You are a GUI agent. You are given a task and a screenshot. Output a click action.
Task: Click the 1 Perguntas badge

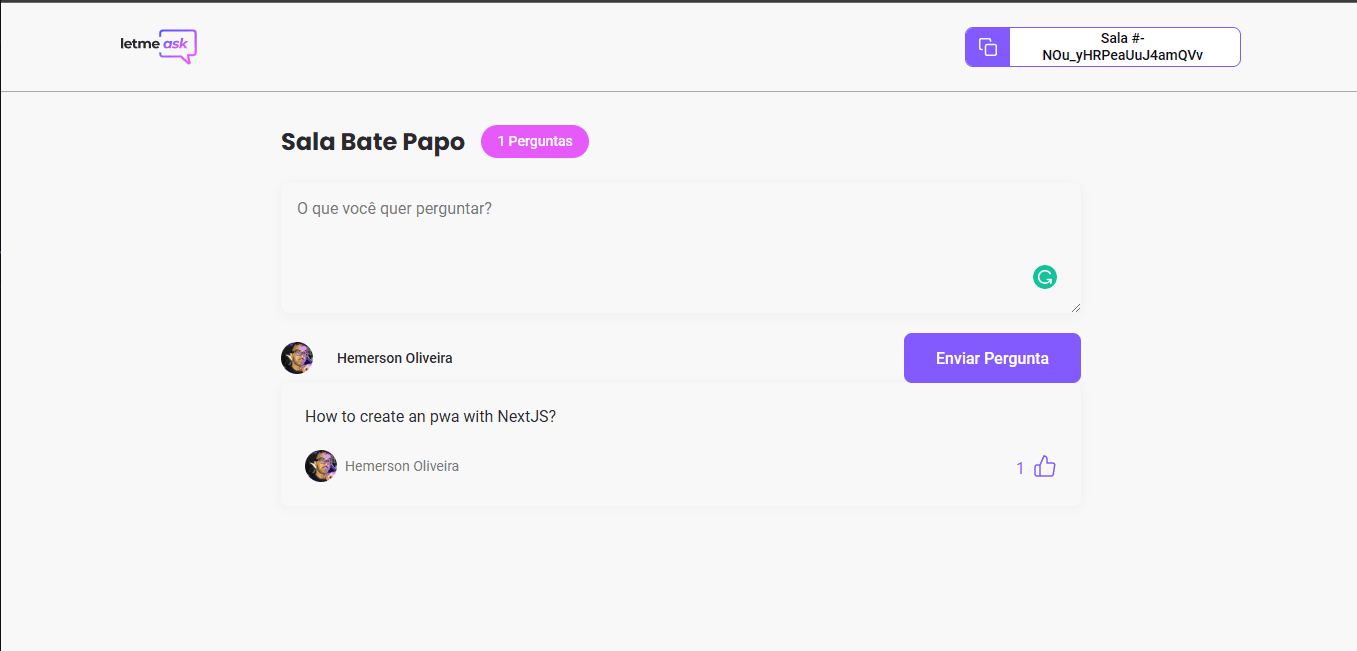point(535,142)
